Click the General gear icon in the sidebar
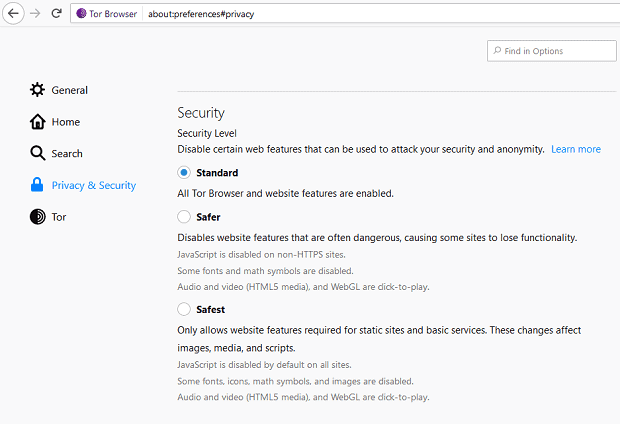The width and height of the screenshot is (620, 424). point(37,90)
